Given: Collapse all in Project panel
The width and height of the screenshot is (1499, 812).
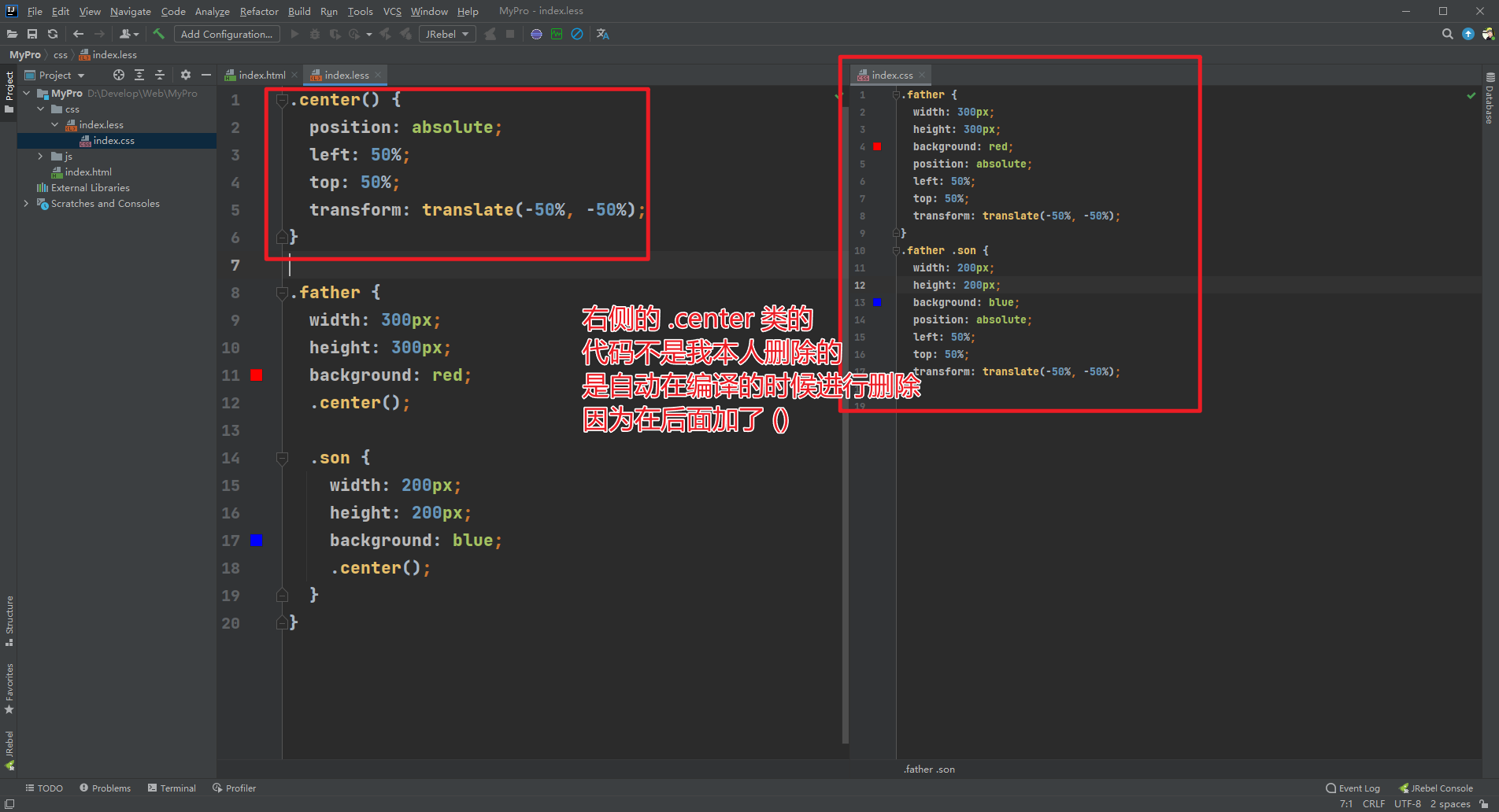Looking at the screenshot, I should click(x=160, y=75).
